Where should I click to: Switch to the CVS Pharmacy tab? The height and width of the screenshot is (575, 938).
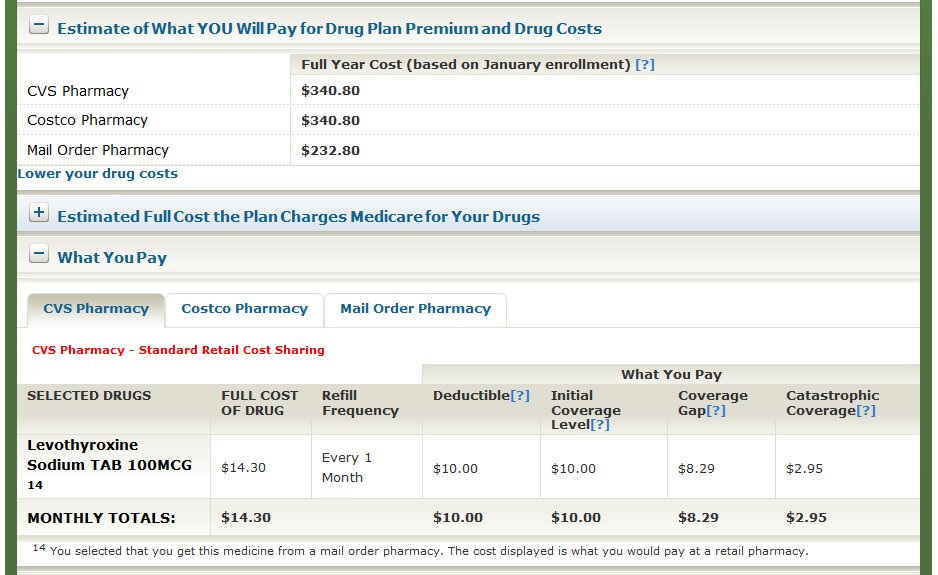click(96, 309)
